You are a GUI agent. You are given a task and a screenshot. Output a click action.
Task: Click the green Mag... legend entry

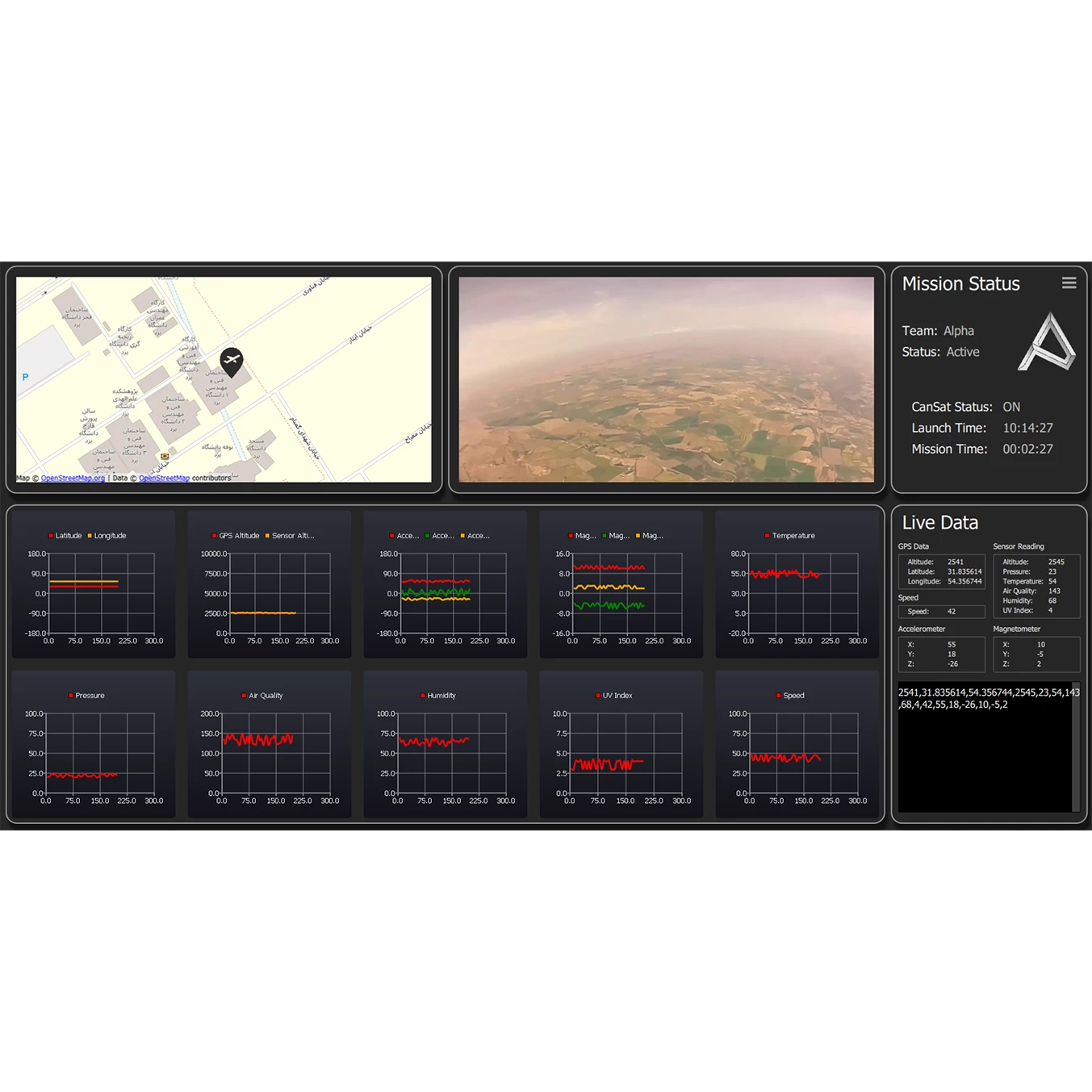616,535
